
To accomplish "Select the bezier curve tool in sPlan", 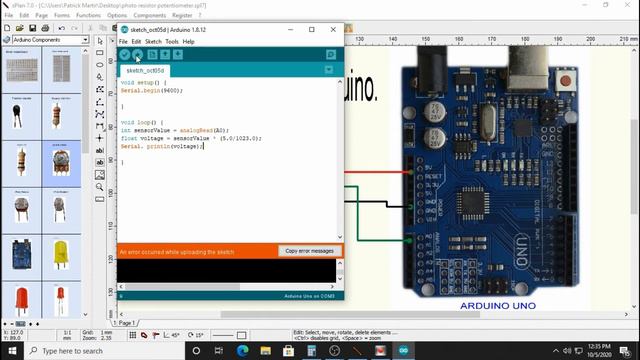I will click(x=100, y=114).
